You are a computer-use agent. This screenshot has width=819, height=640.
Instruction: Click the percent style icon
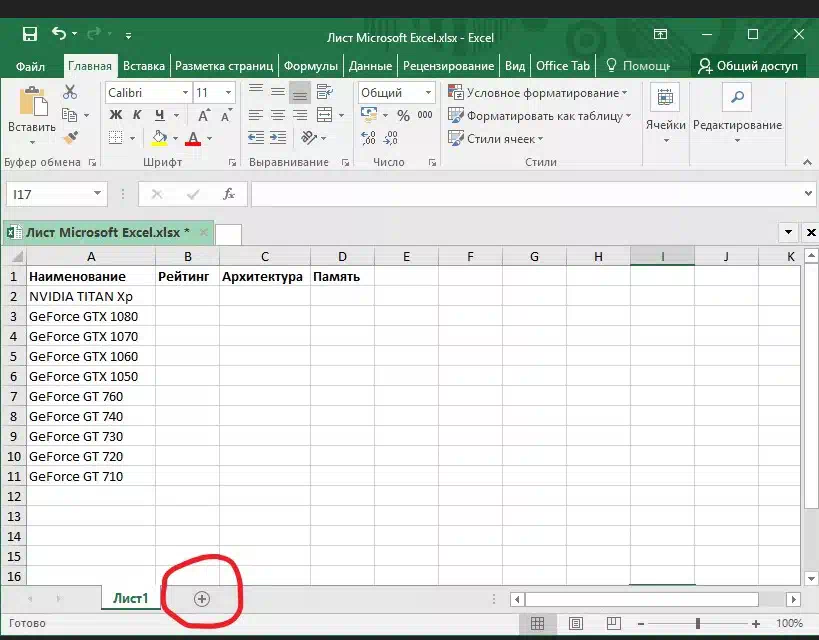coord(403,116)
